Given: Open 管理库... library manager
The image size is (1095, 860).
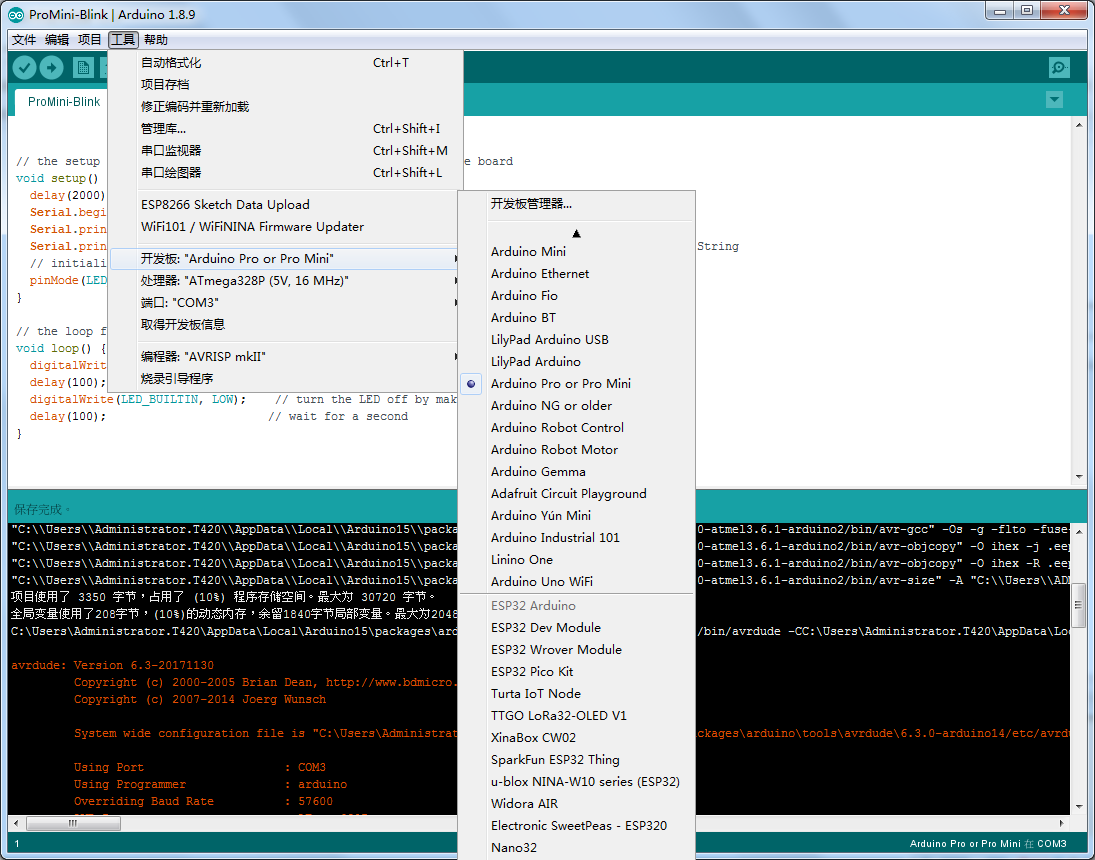Looking at the screenshot, I should click(x=286, y=129).
